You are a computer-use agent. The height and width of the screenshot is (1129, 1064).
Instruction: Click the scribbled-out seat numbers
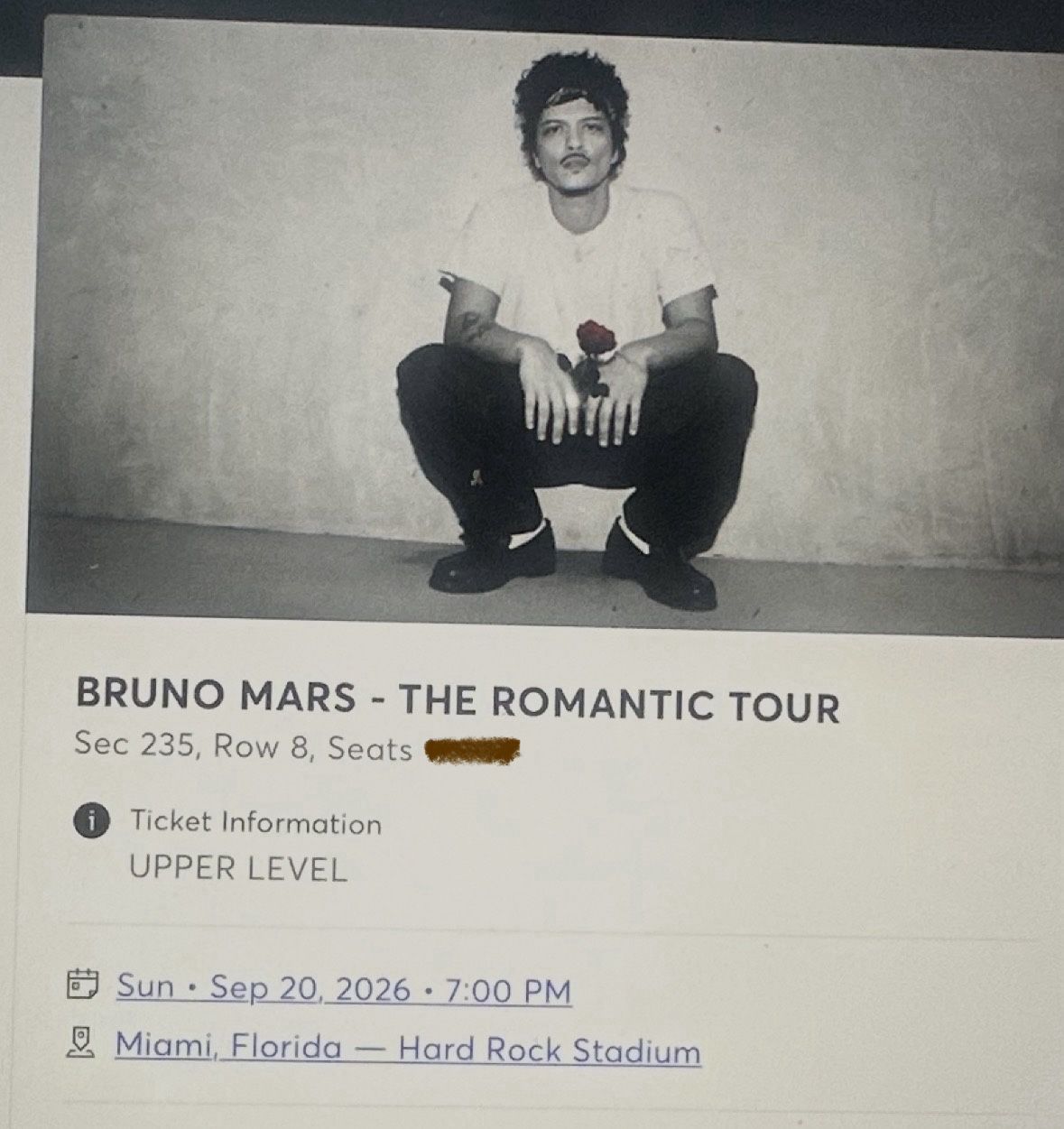click(x=472, y=749)
